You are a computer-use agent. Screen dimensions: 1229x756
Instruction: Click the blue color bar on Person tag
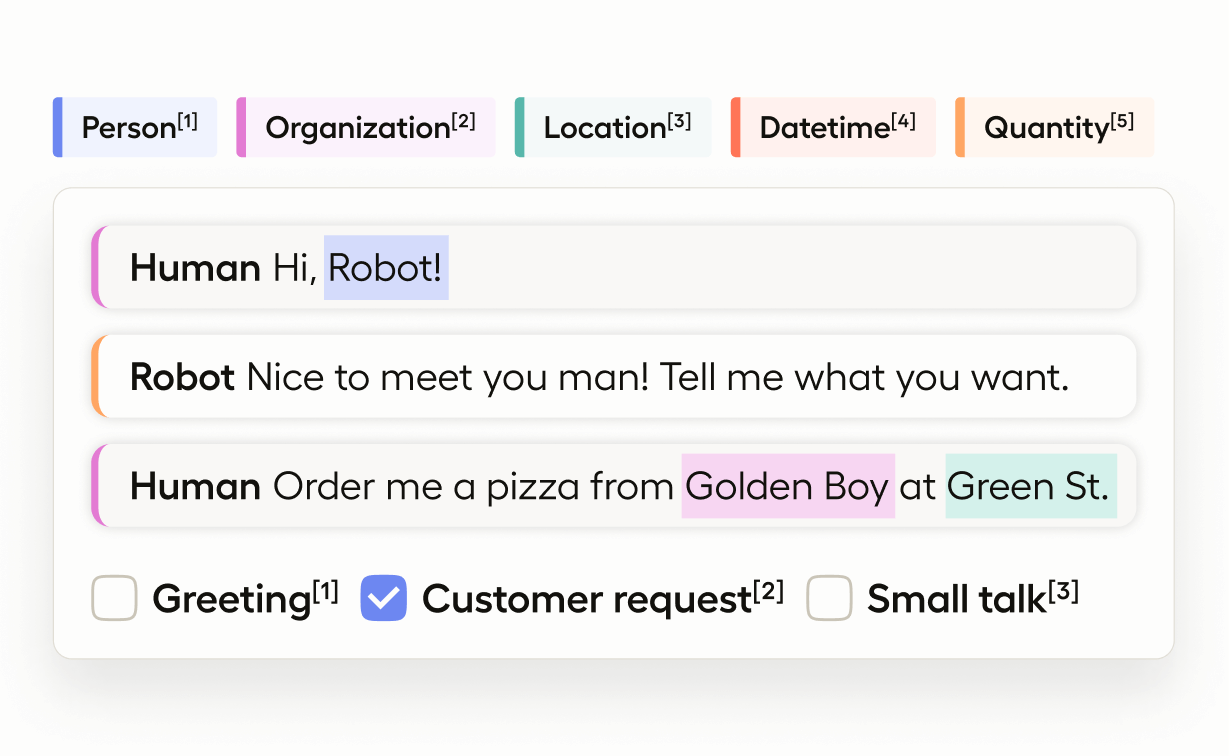[58, 128]
